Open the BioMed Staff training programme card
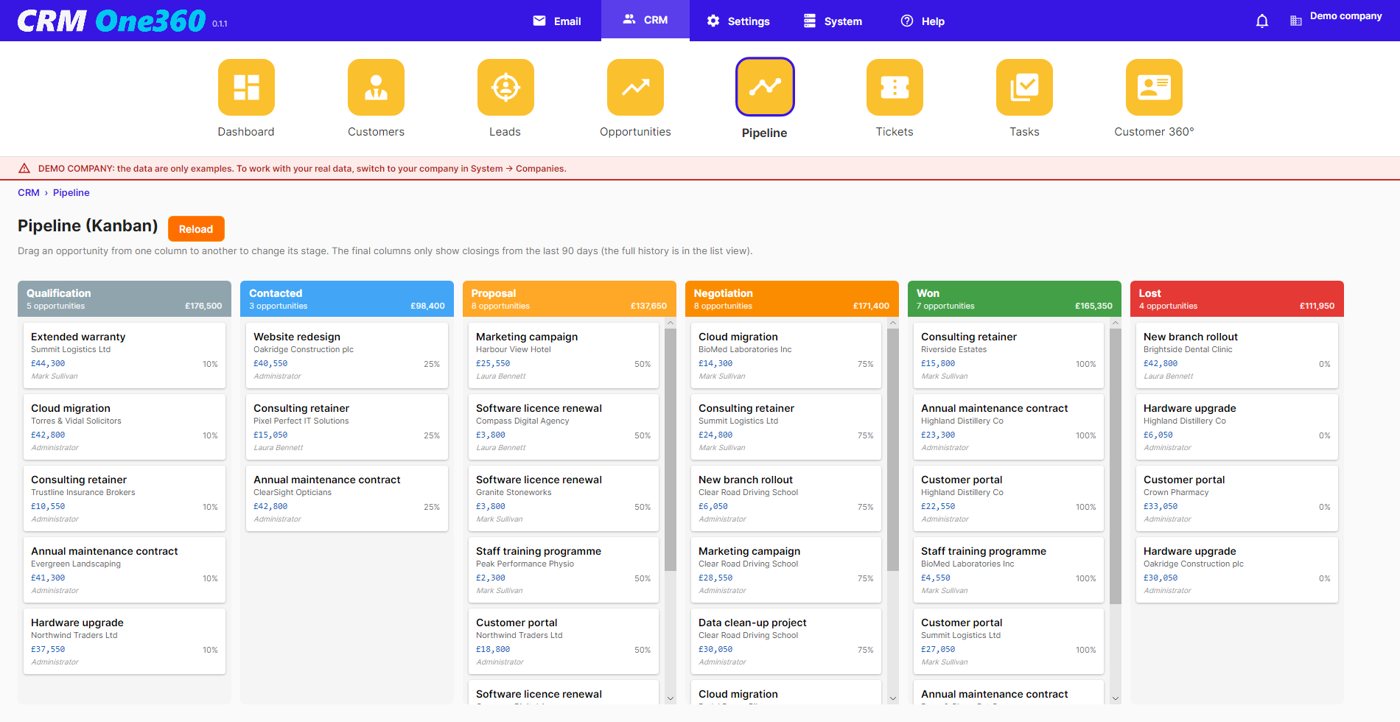 tap(1009, 570)
